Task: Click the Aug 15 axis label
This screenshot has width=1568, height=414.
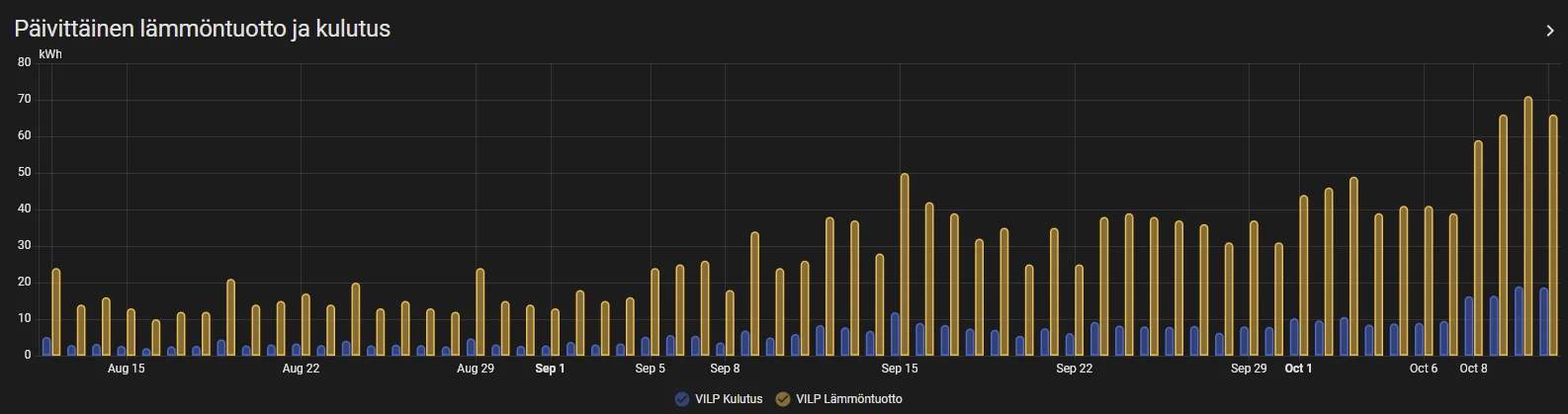Action: [126, 369]
